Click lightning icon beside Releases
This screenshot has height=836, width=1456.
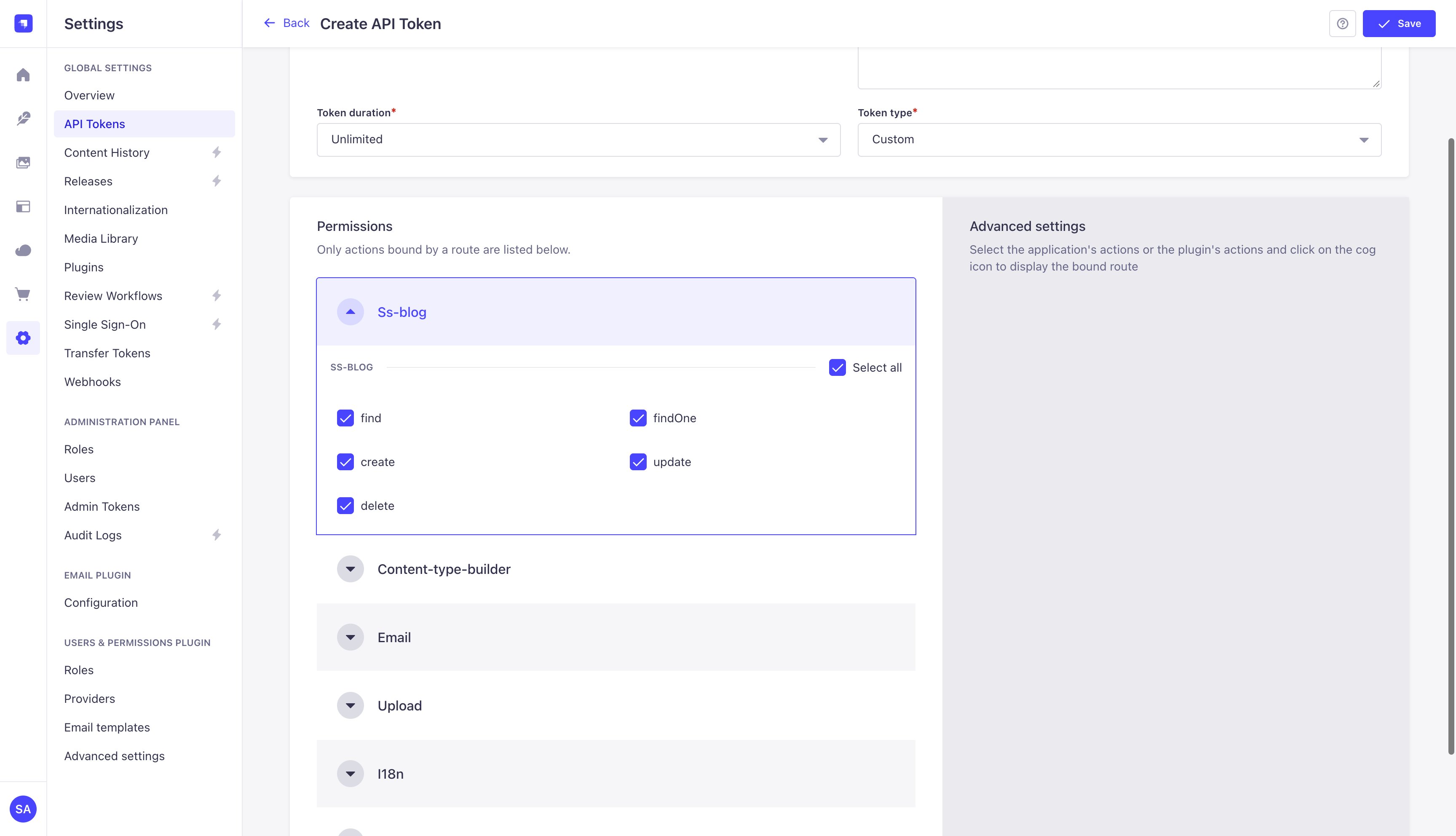tap(217, 181)
